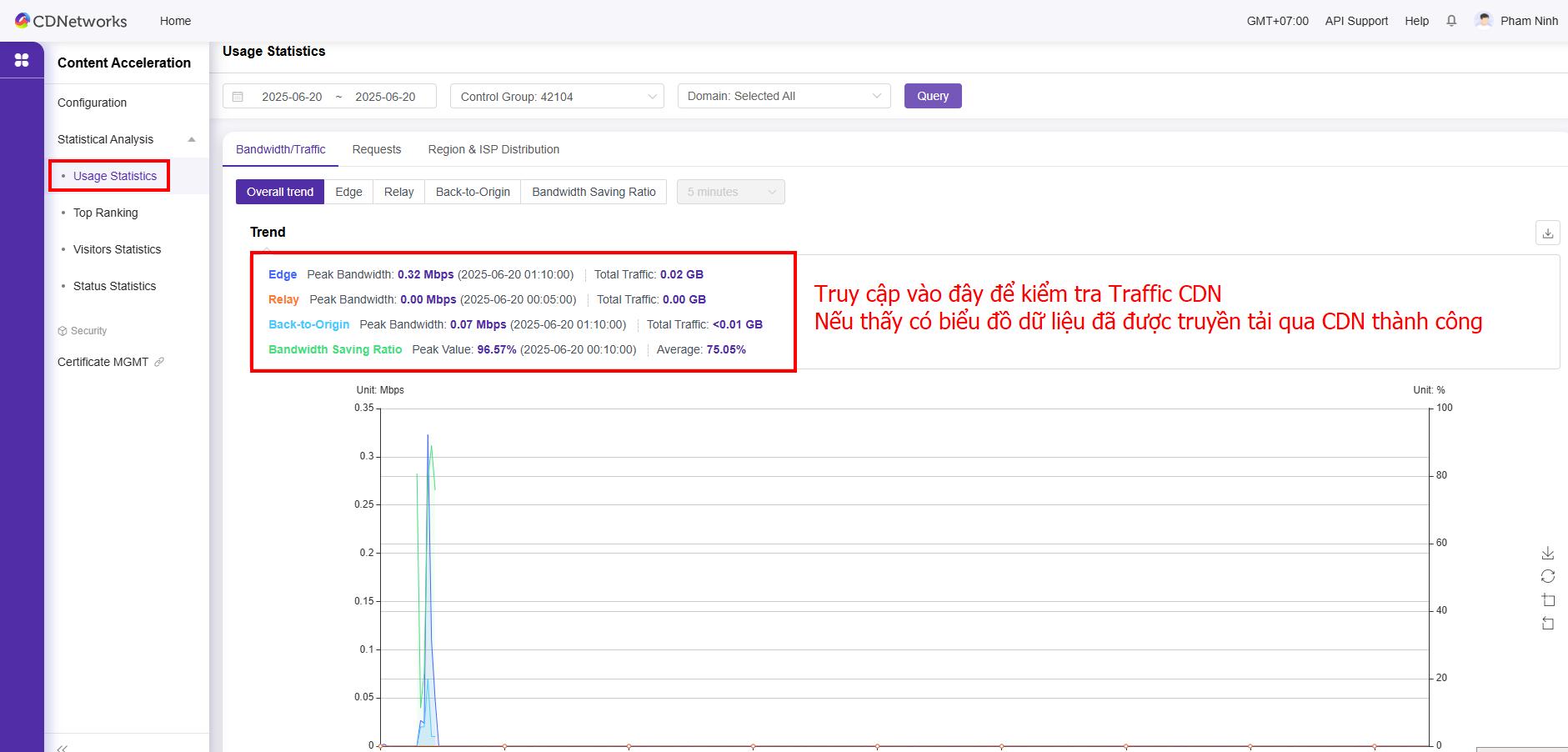This screenshot has width=1568, height=752.
Task: Click the user avatar icon
Action: click(1483, 21)
